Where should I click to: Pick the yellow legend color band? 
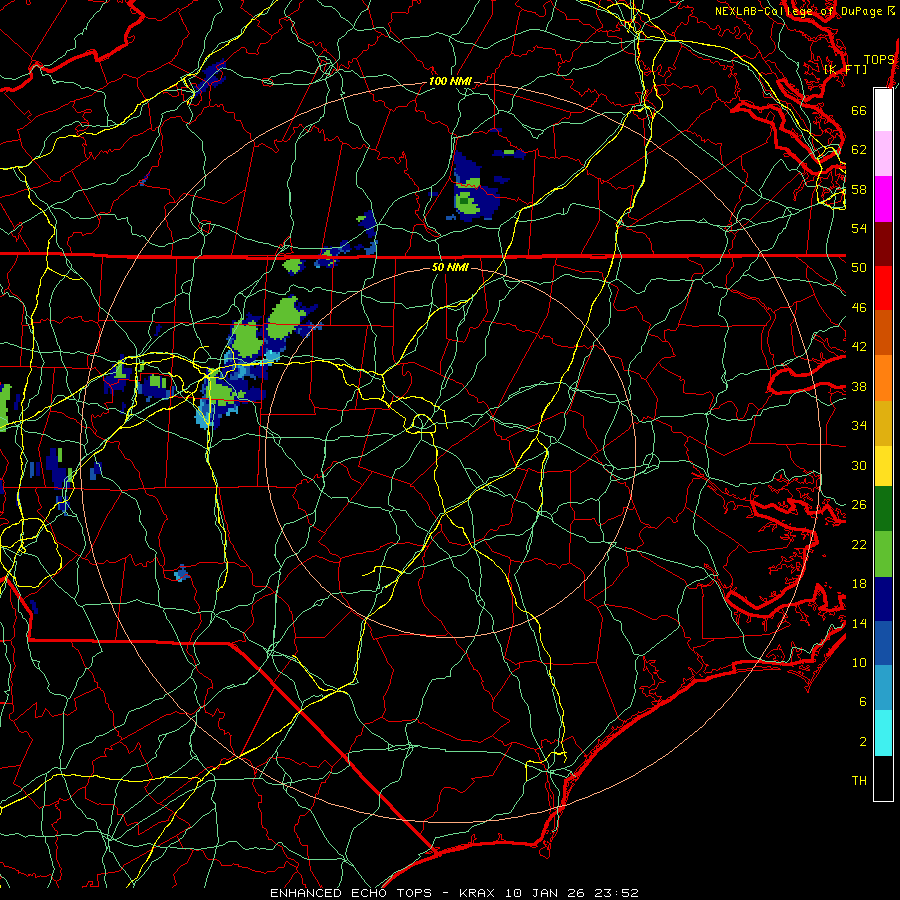point(883,466)
